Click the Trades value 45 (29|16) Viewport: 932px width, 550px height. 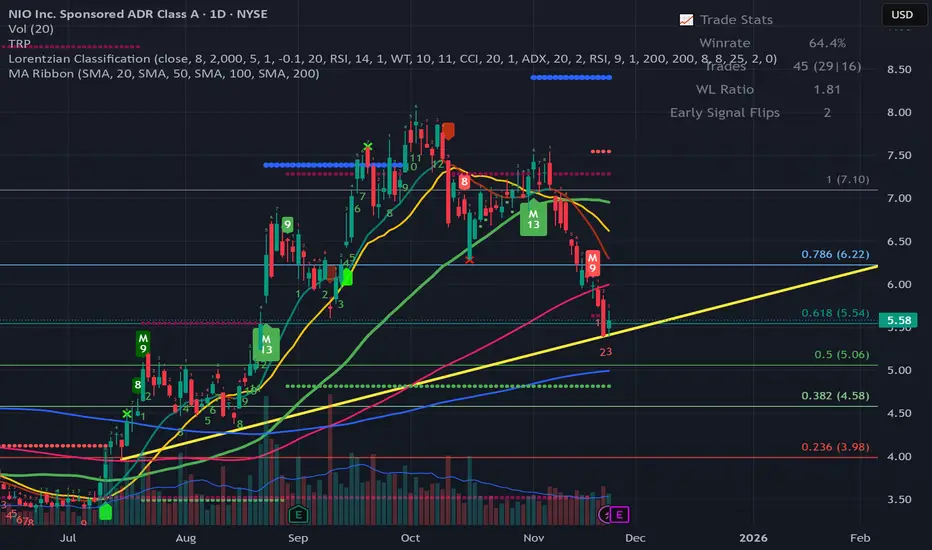(827, 66)
